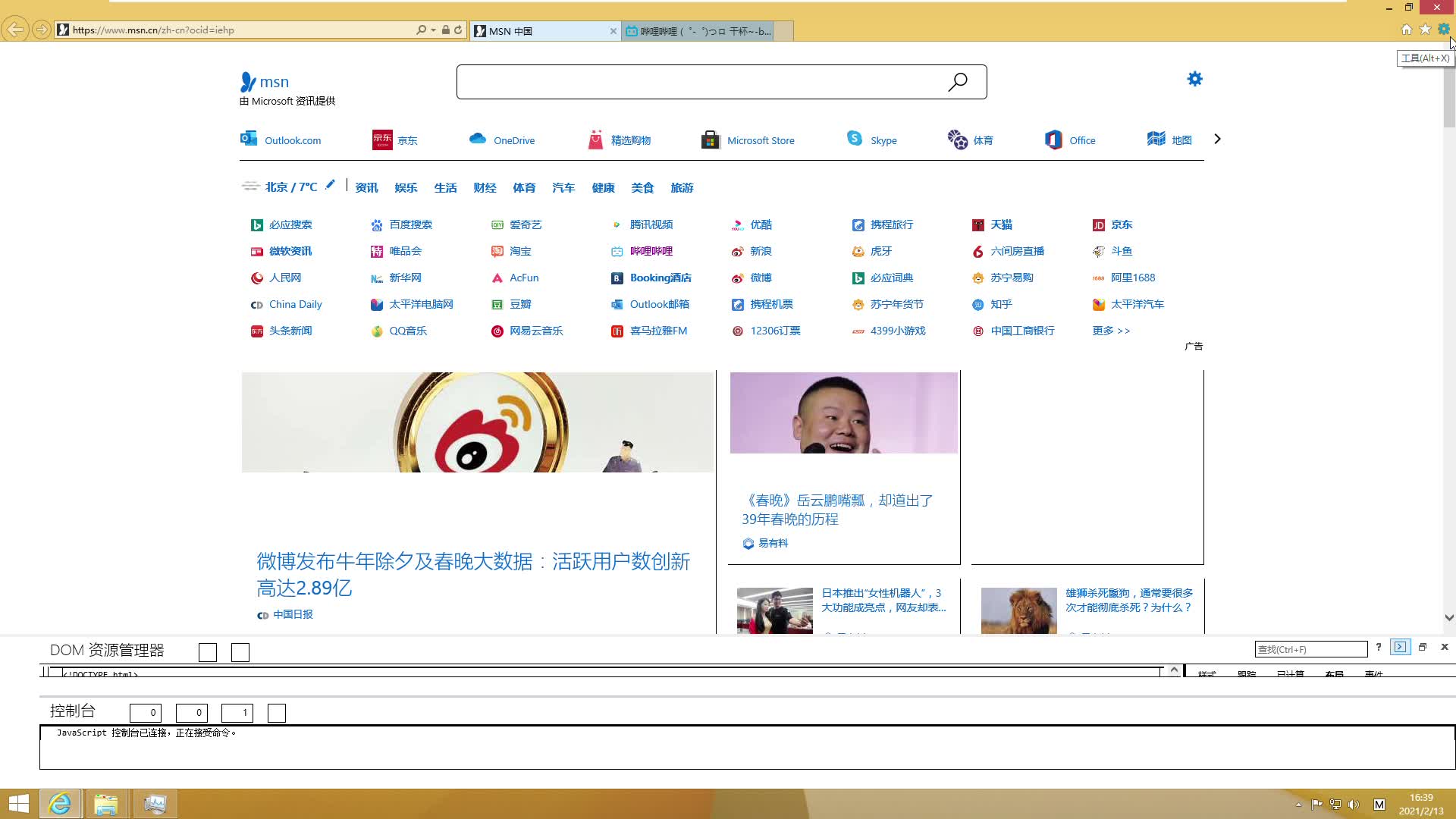The image size is (1456, 819).
Task: Open File Explorer from taskbar
Action: pos(106,804)
